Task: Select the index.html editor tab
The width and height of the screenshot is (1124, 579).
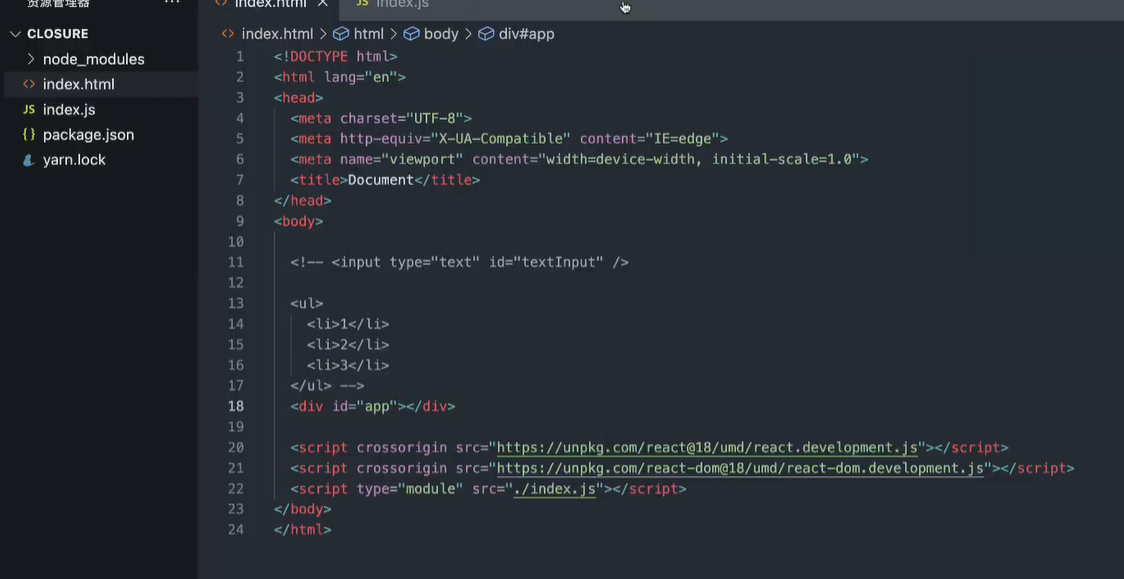Action: (x=270, y=4)
